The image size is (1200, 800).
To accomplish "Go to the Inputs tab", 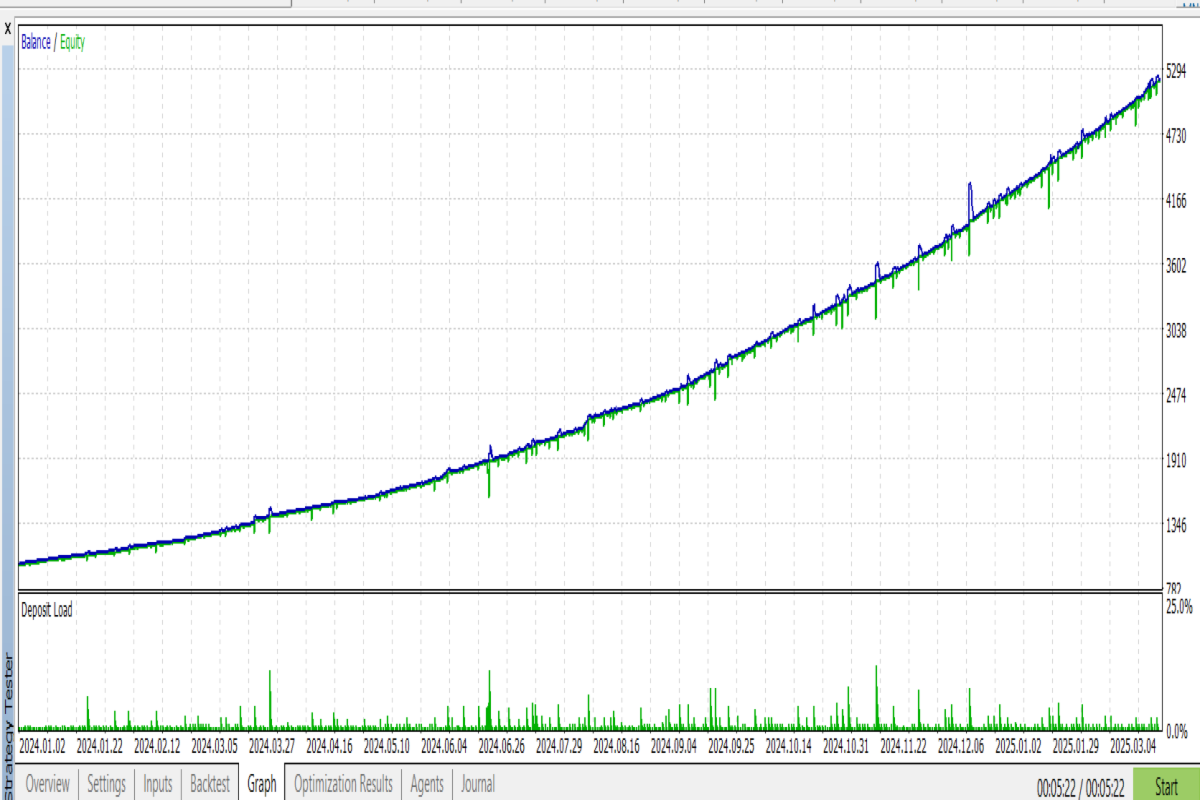I will pyautogui.click(x=158, y=784).
